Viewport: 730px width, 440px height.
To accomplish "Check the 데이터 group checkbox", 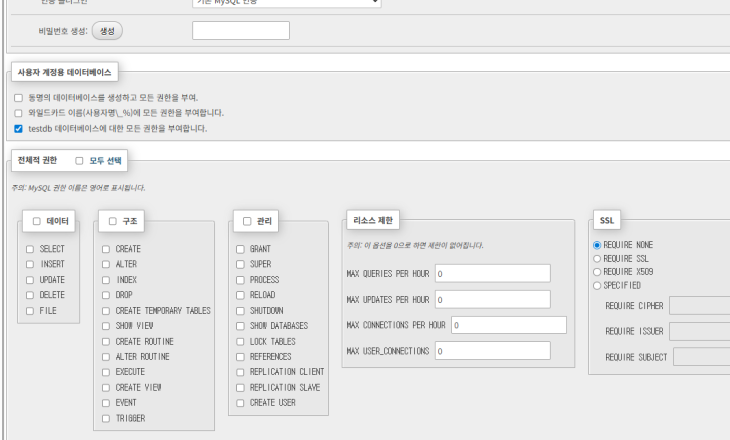I will 37,221.
